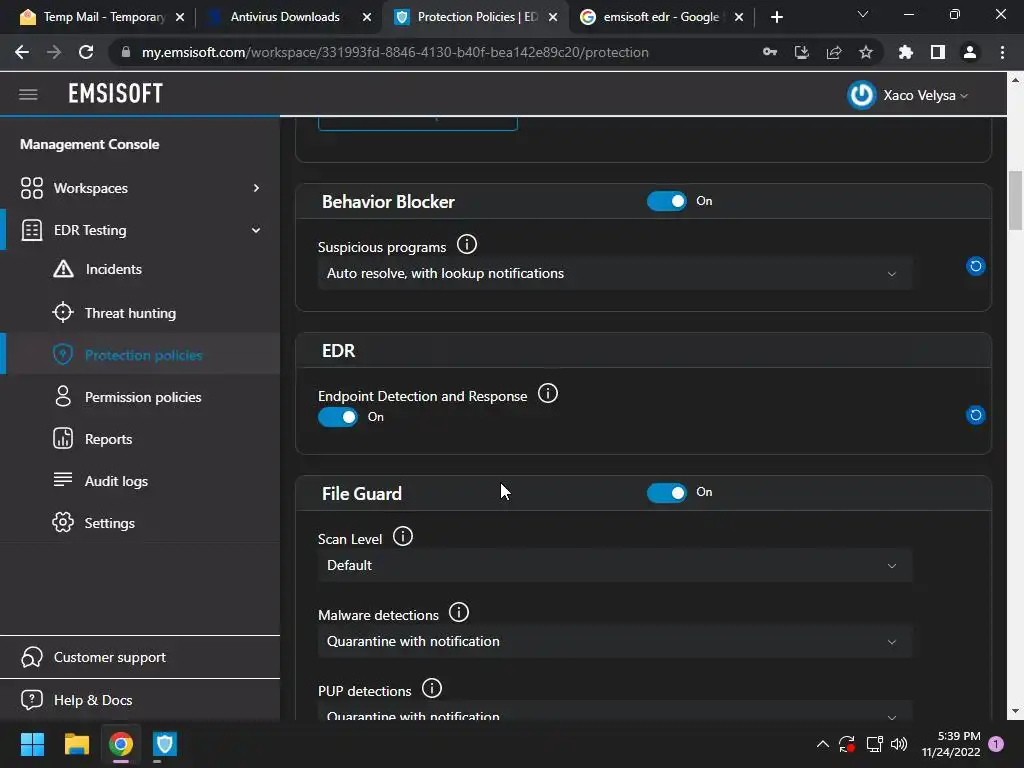Click the page vertical scrollbar thumb

click(x=1015, y=200)
